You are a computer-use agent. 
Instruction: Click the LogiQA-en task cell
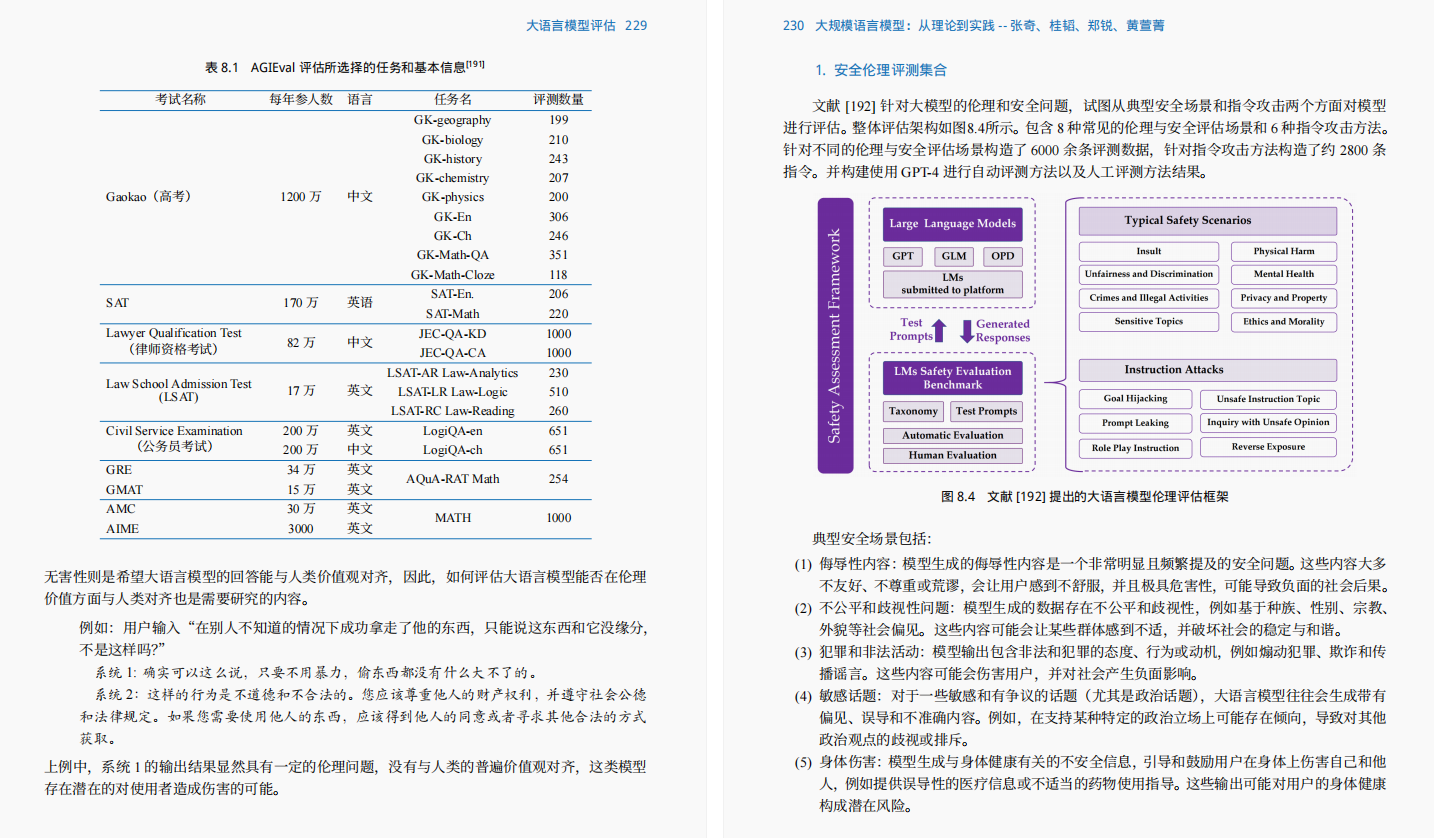[x=452, y=431]
